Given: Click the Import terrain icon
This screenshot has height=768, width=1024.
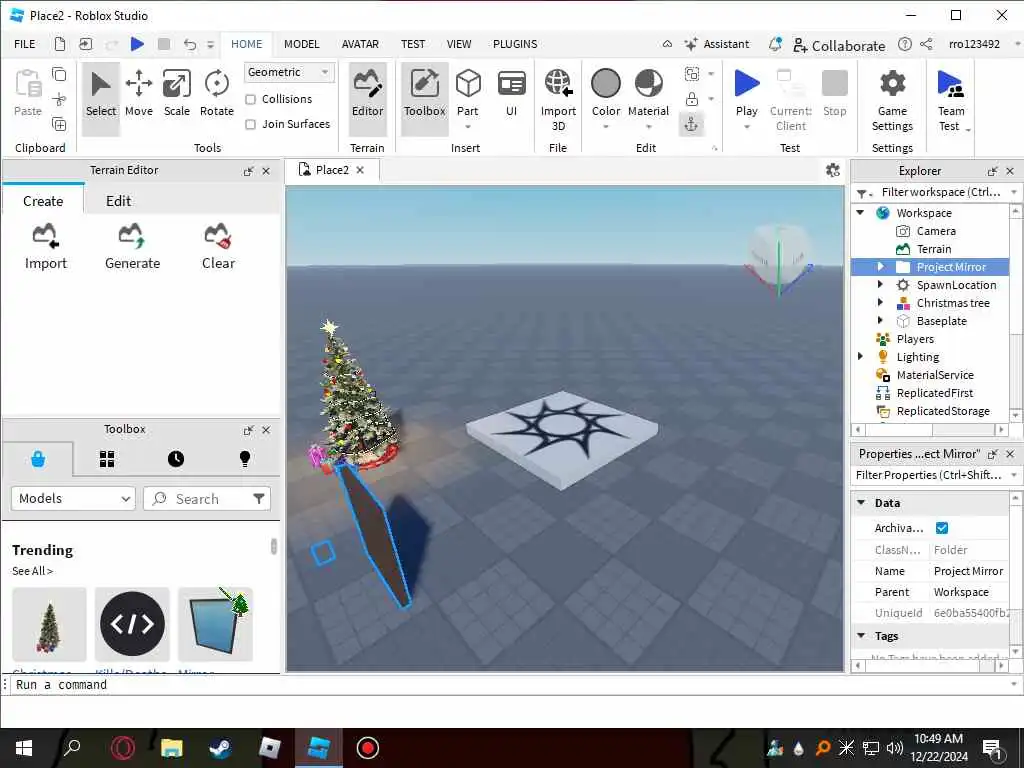Looking at the screenshot, I should click(x=46, y=246).
